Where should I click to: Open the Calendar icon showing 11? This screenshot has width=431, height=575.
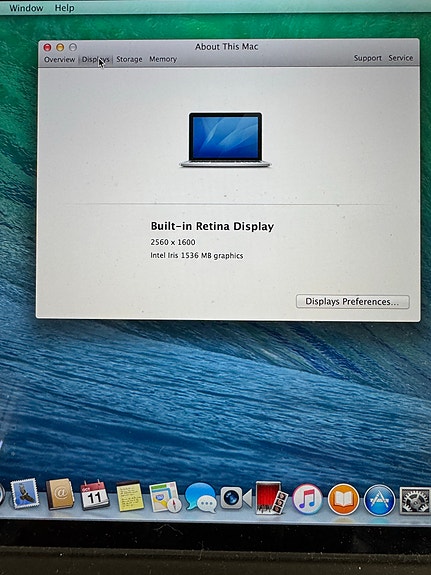point(94,495)
